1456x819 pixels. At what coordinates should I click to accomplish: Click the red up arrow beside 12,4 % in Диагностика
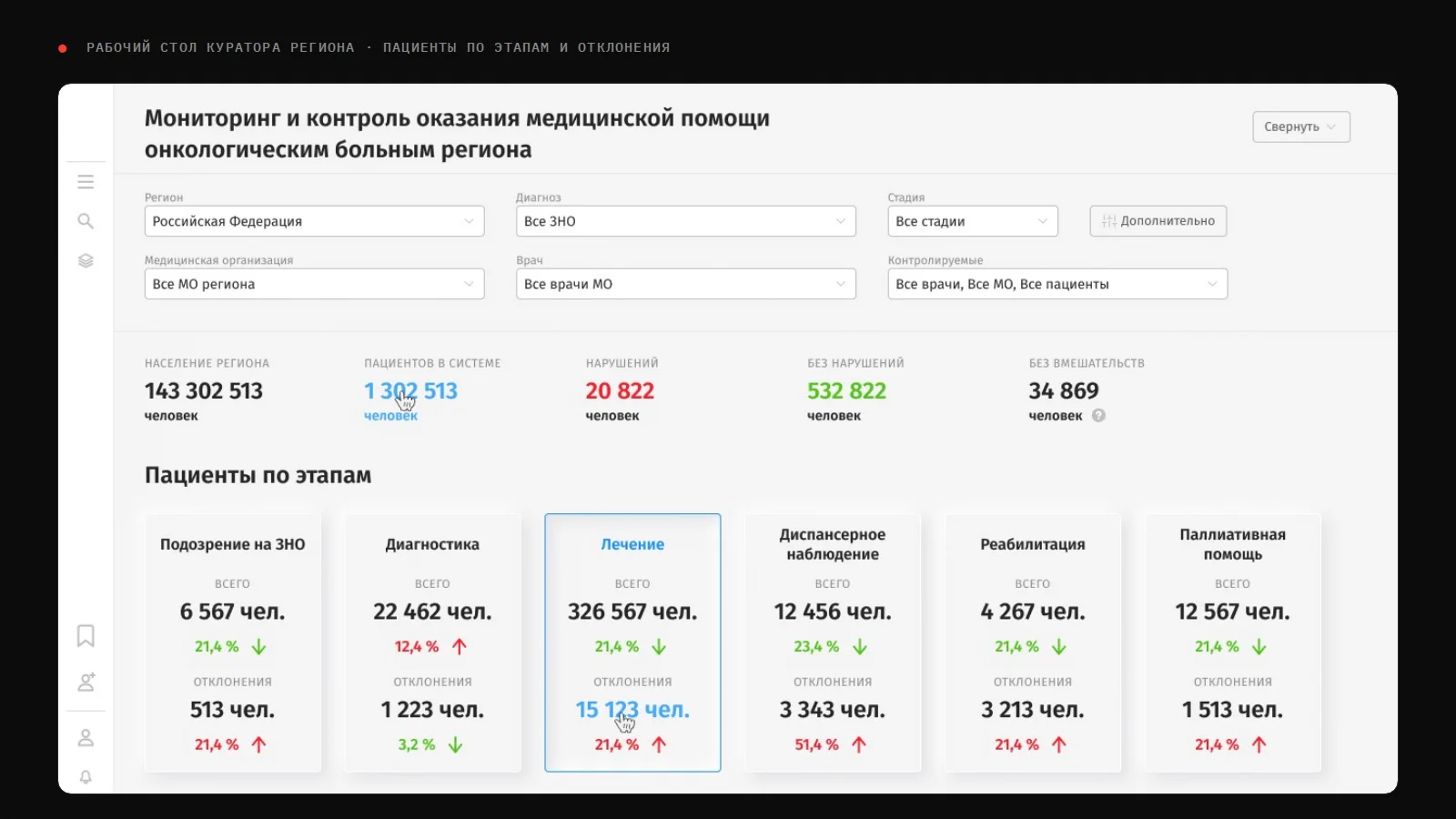coord(460,647)
